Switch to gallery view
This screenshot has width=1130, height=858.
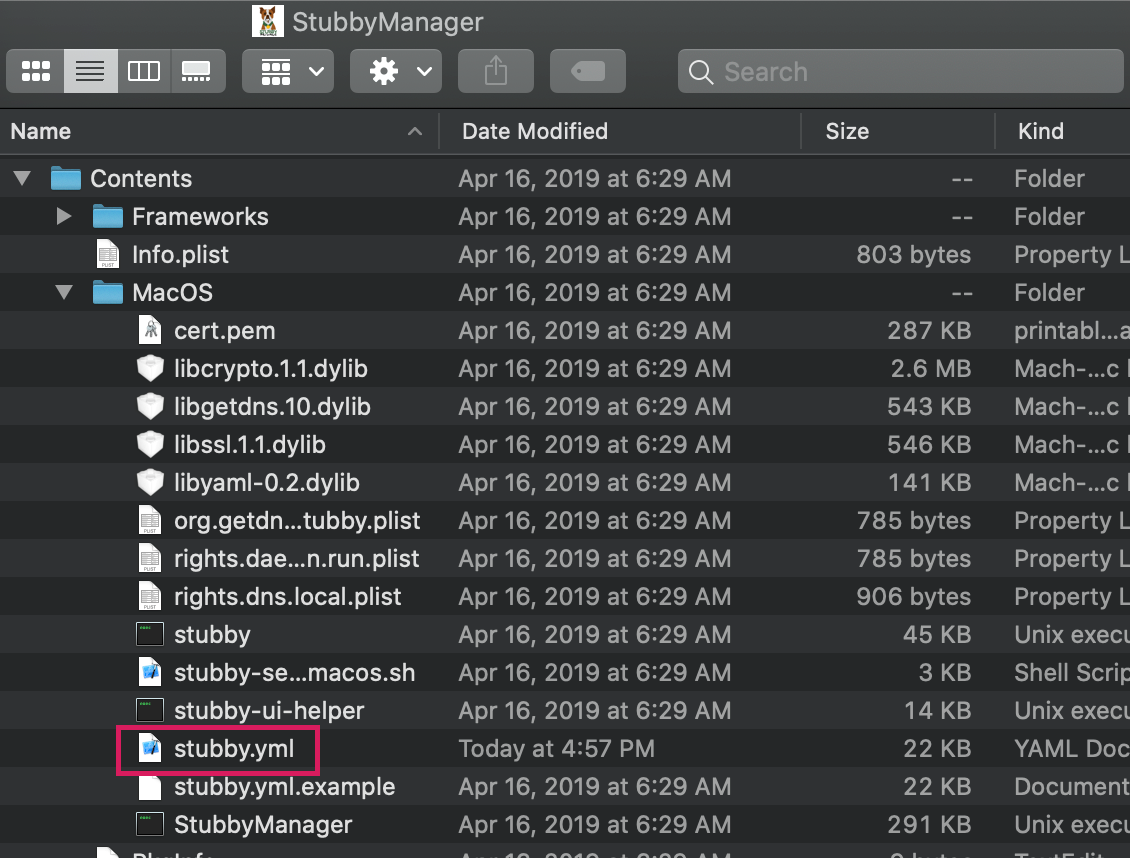point(198,71)
